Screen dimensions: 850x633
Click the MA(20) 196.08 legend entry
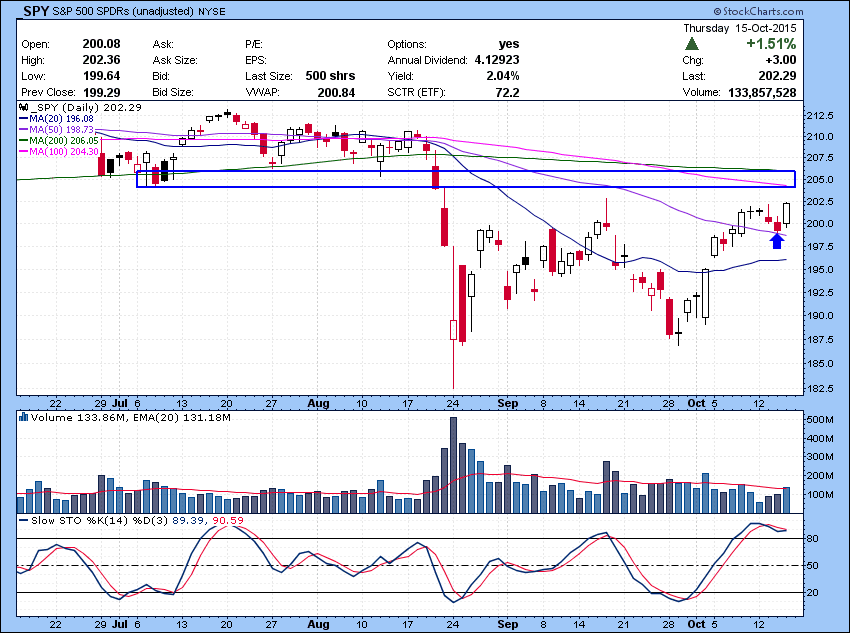pos(56,119)
